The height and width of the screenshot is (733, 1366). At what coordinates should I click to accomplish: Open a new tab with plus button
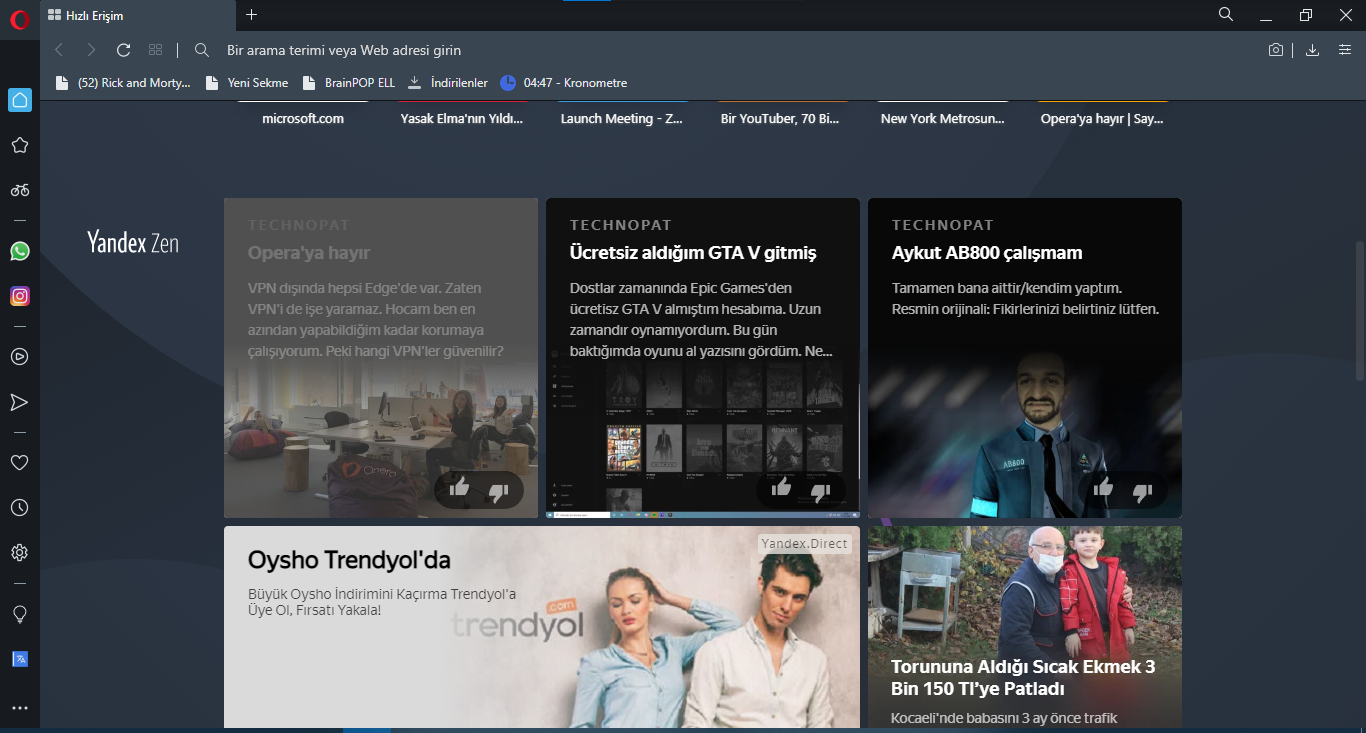click(x=251, y=15)
